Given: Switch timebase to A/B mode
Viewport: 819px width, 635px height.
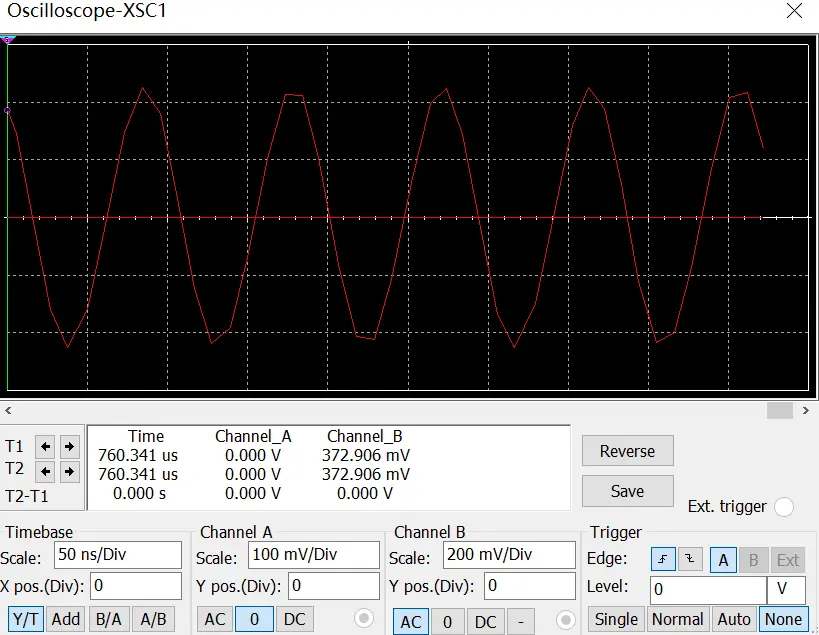Looking at the screenshot, I should [x=153, y=620].
